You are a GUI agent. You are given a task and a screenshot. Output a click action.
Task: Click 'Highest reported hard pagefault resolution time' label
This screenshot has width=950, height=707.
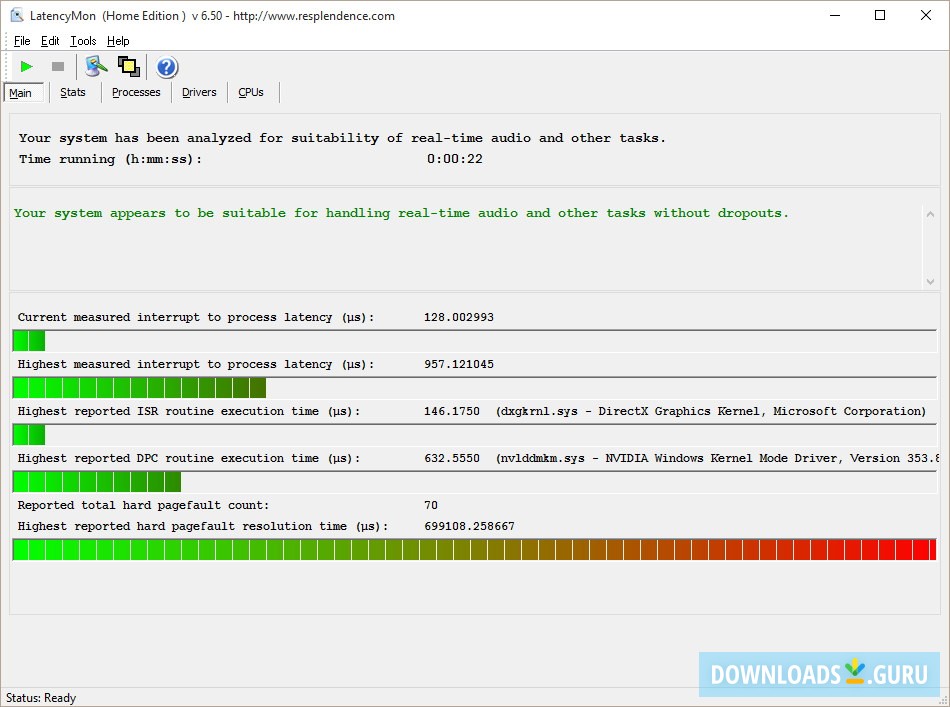pyautogui.click(x=202, y=526)
